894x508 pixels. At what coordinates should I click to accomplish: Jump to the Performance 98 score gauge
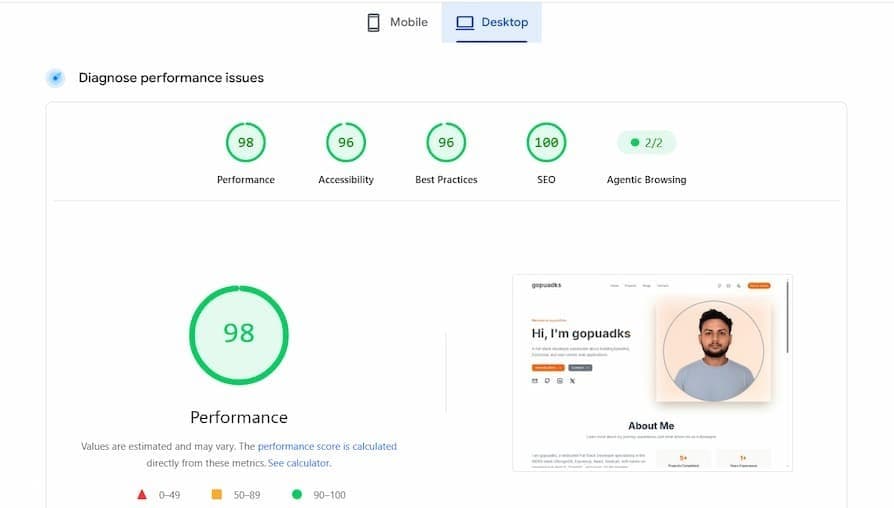click(x=246, y=142)
